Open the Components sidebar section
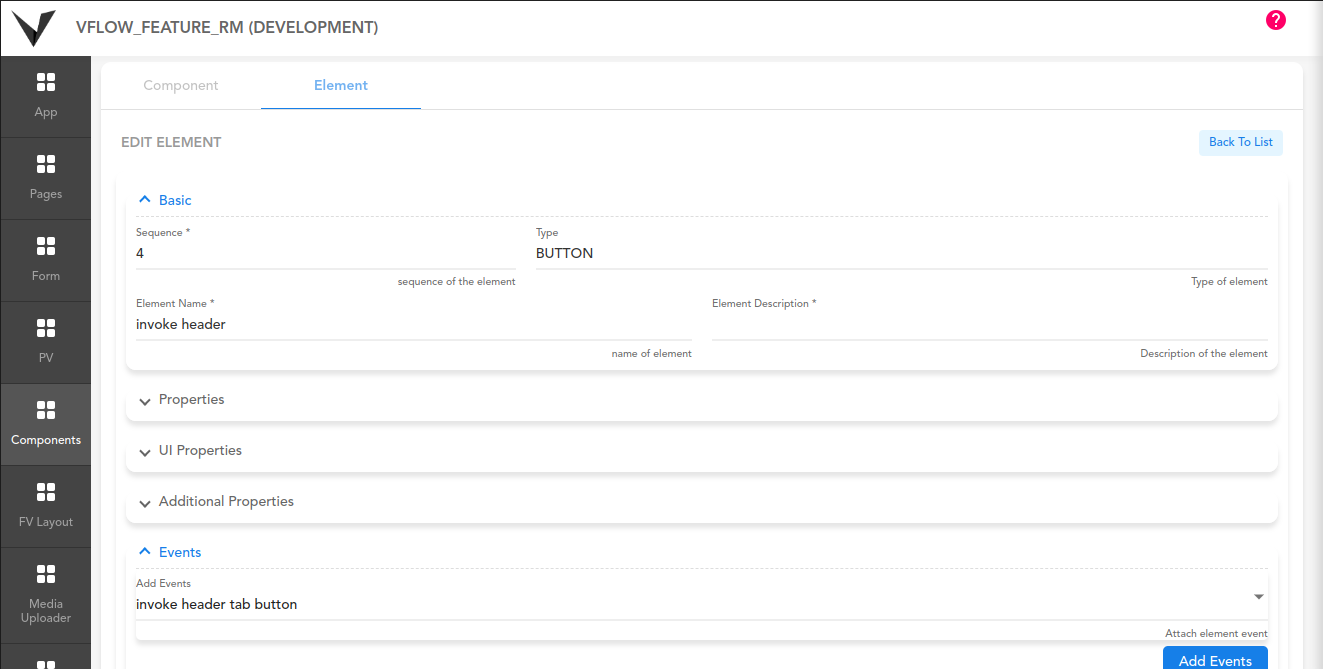The width and height of the screenshot is (1323, 669). pyautogui.click(x=45, y=424)
